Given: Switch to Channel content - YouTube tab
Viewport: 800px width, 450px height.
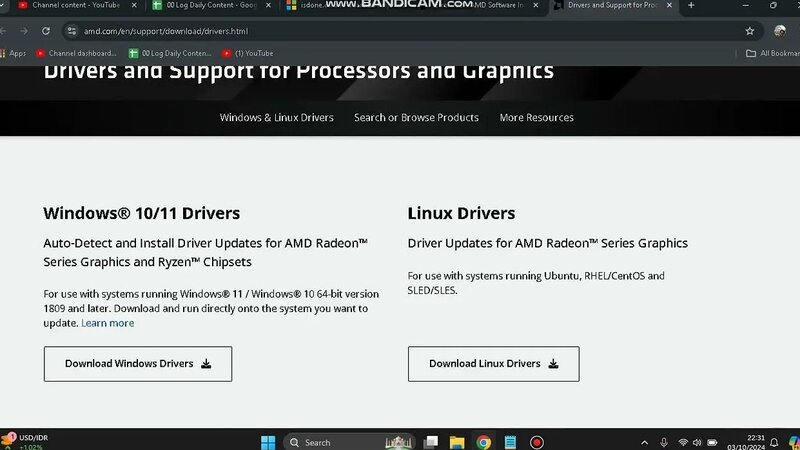Looking at the screenshot, I should (x=77, y=6).
